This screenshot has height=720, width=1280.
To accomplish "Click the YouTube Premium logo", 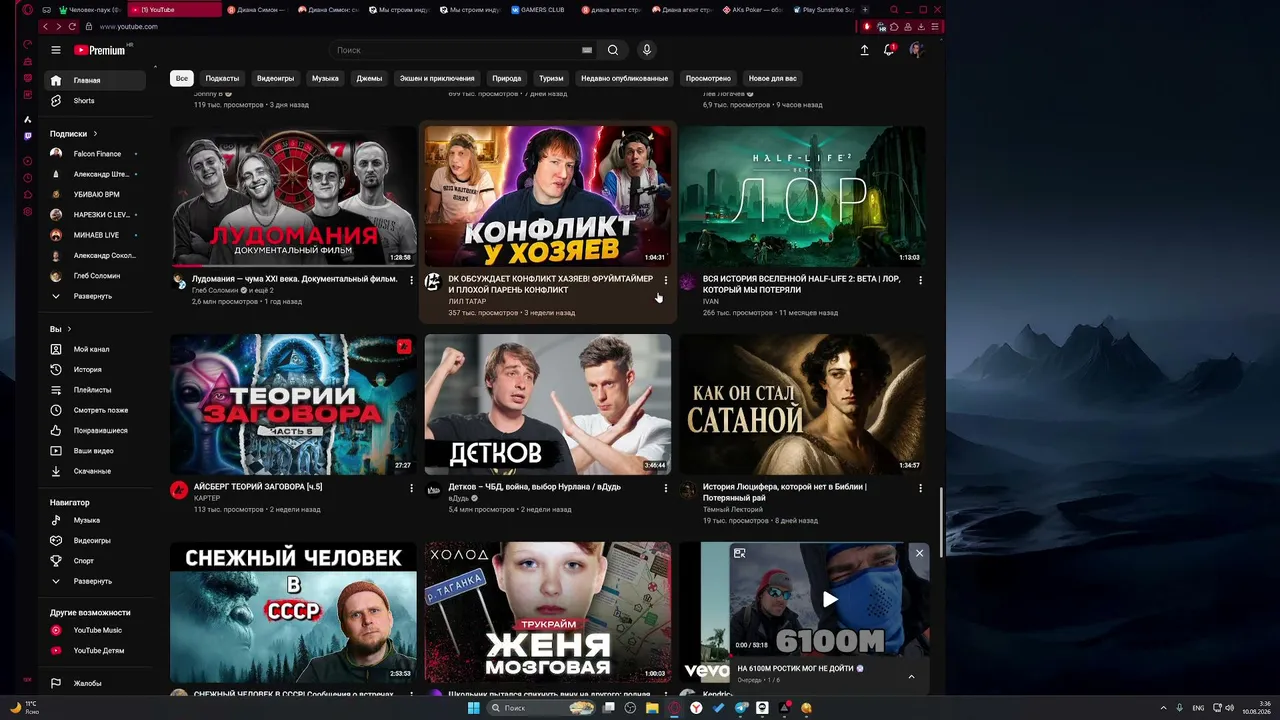I will [100, 50].
